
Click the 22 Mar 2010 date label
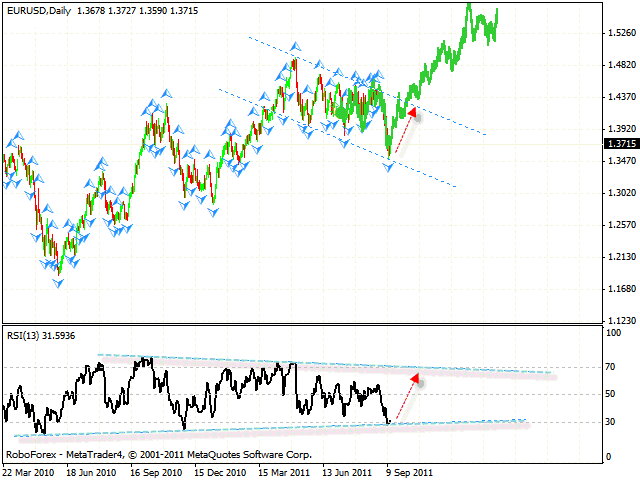[31, 470]
